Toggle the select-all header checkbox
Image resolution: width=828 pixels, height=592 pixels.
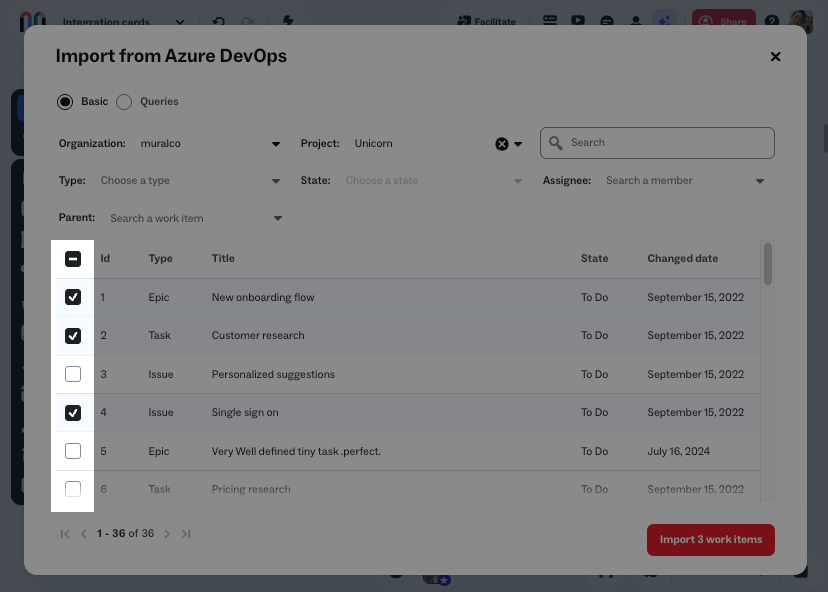[x=73, y=259]
